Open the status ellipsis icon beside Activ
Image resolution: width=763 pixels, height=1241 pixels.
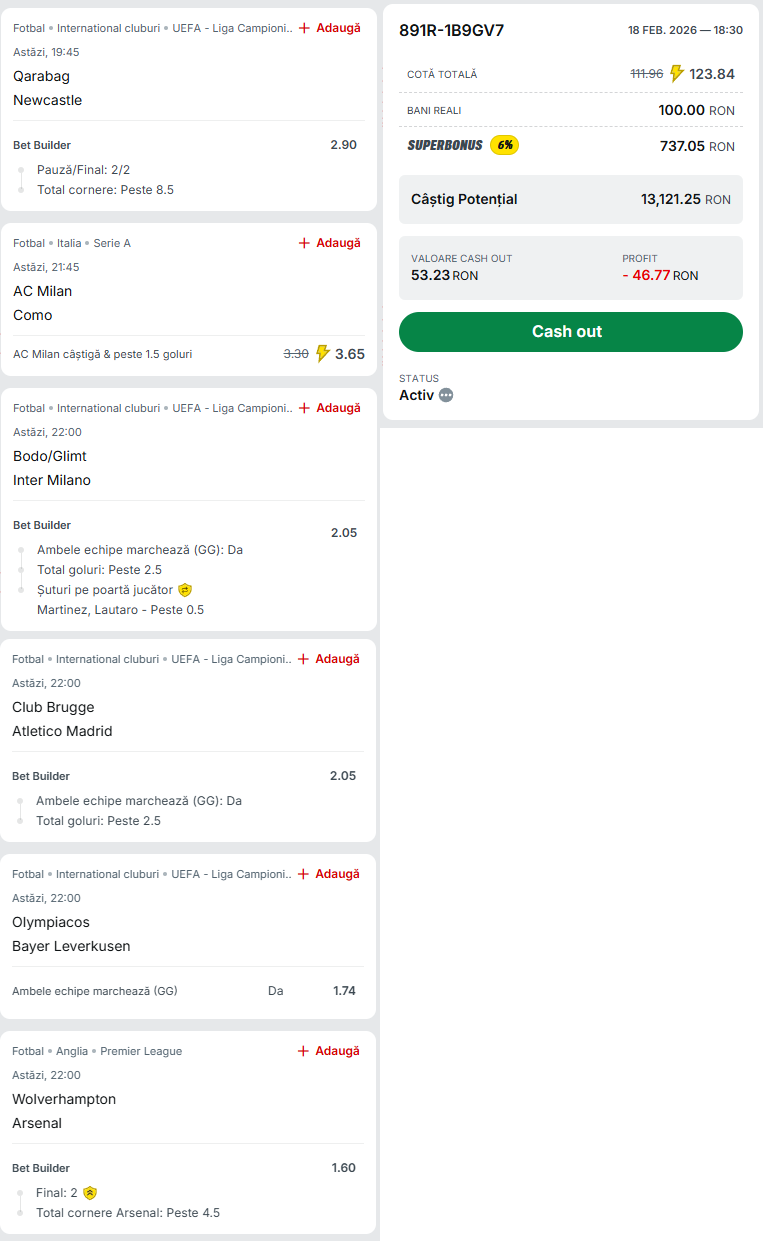pos(446,395)
